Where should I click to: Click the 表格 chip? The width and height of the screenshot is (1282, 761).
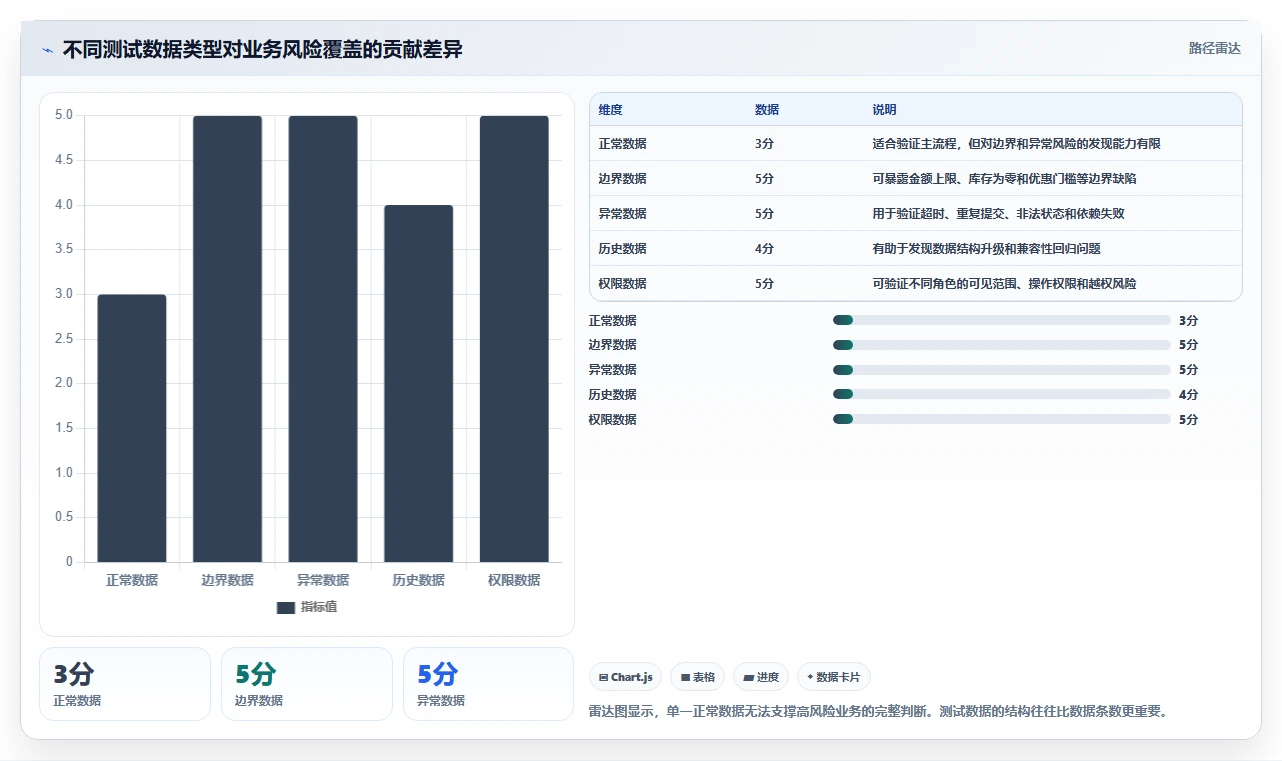pyautogui.click(x=697, y=677)
